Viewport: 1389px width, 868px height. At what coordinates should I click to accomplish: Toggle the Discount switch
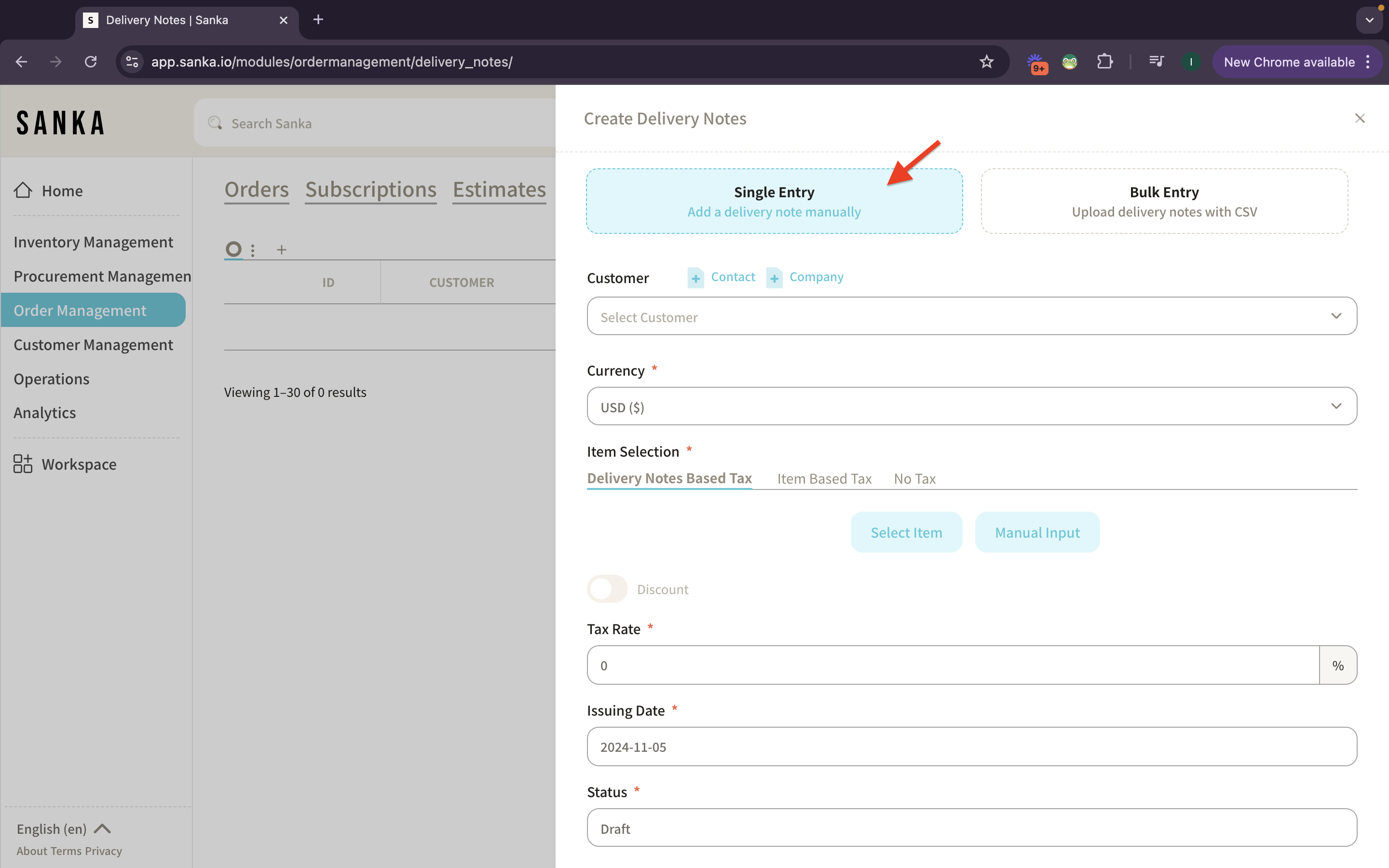607,589
